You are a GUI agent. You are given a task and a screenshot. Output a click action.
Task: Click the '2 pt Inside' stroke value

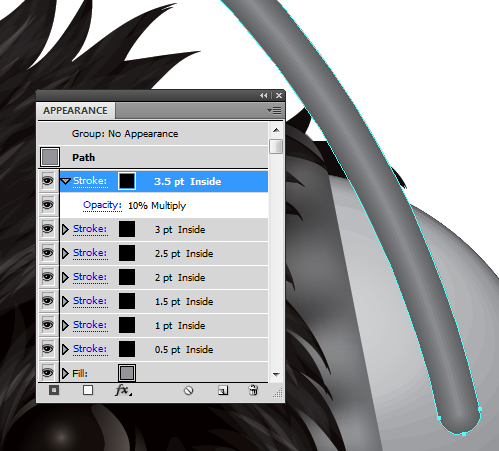180,278
